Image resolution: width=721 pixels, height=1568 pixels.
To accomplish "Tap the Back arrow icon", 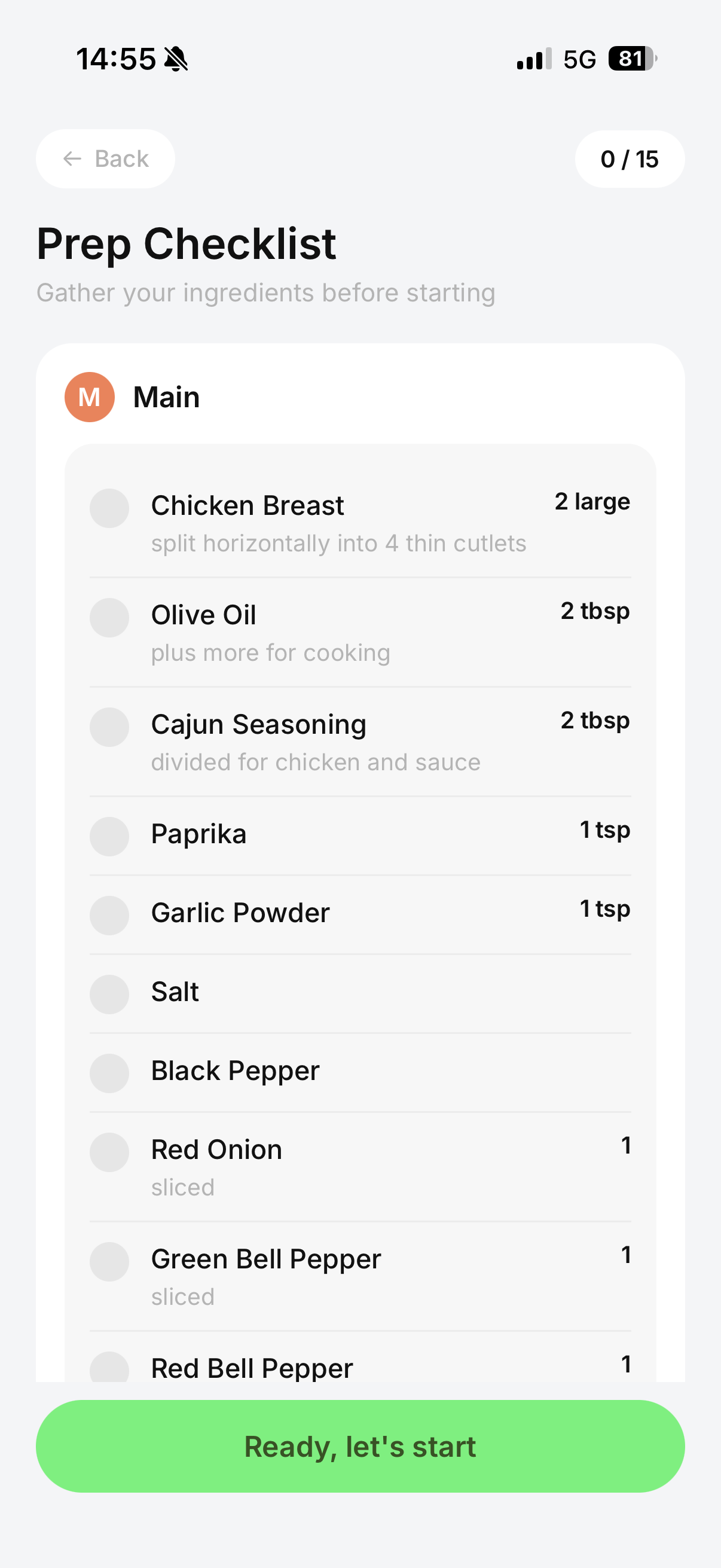I will (72, 159).
